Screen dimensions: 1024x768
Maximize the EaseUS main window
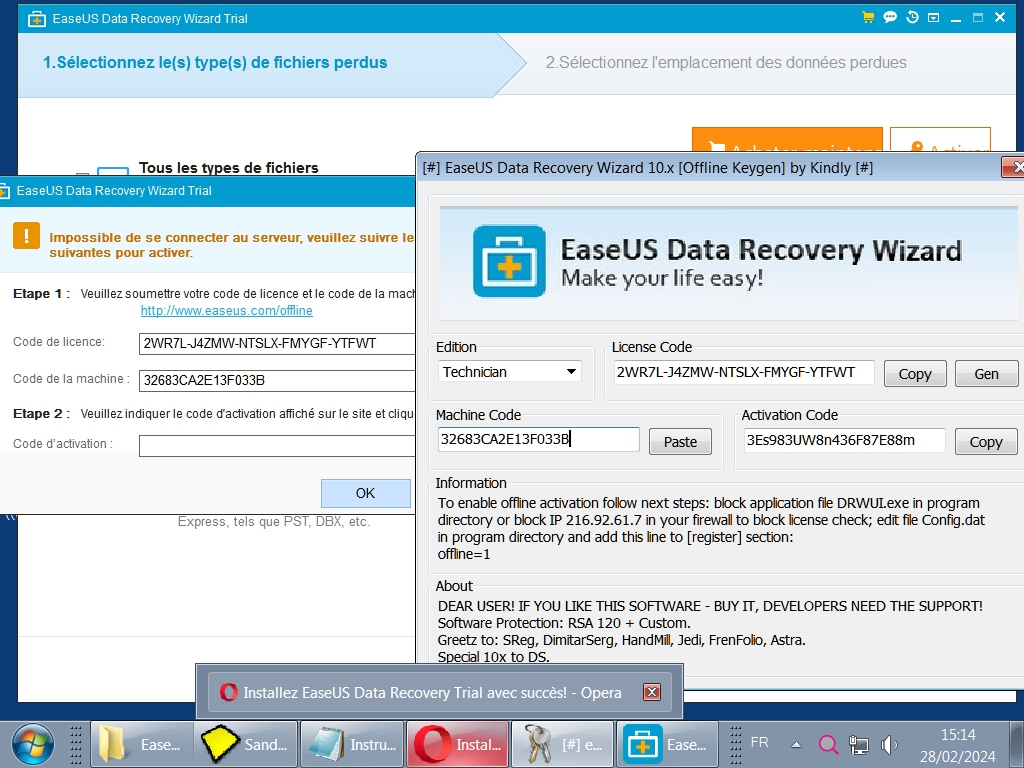pos(978,18)
